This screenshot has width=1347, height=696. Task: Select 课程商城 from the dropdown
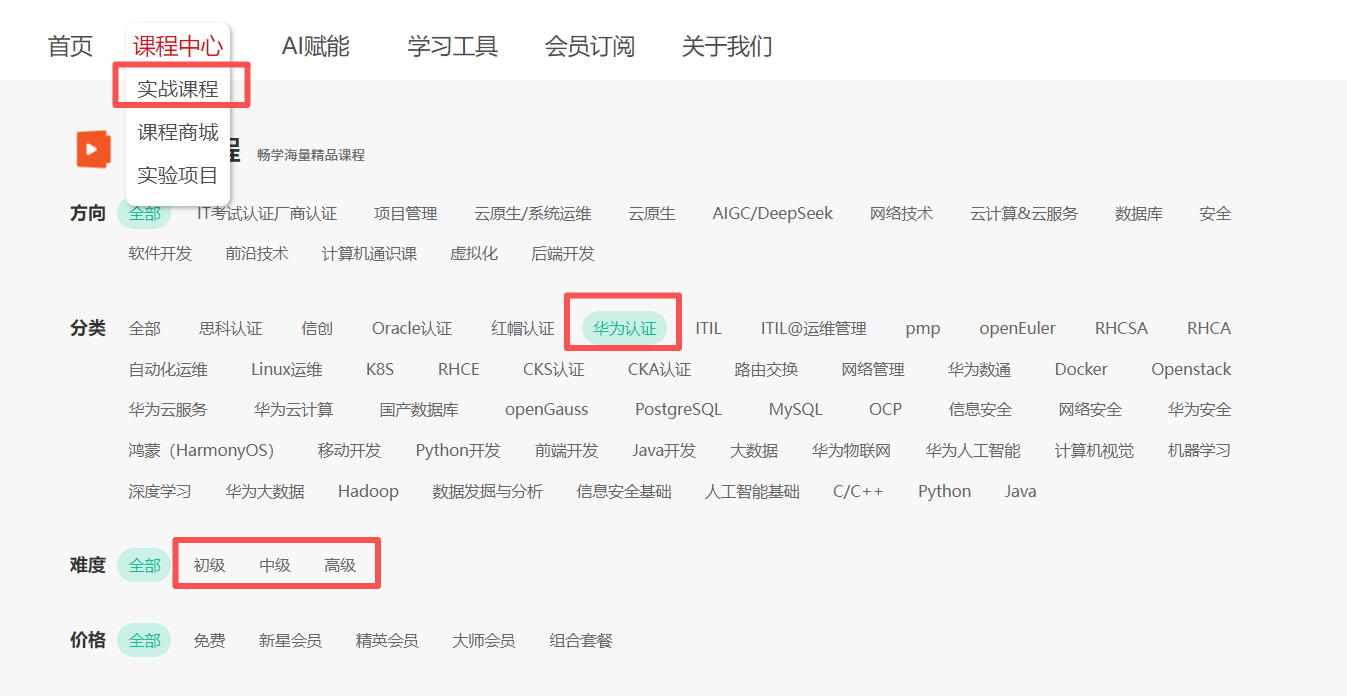pyautogui.click(x=178, y=131)
